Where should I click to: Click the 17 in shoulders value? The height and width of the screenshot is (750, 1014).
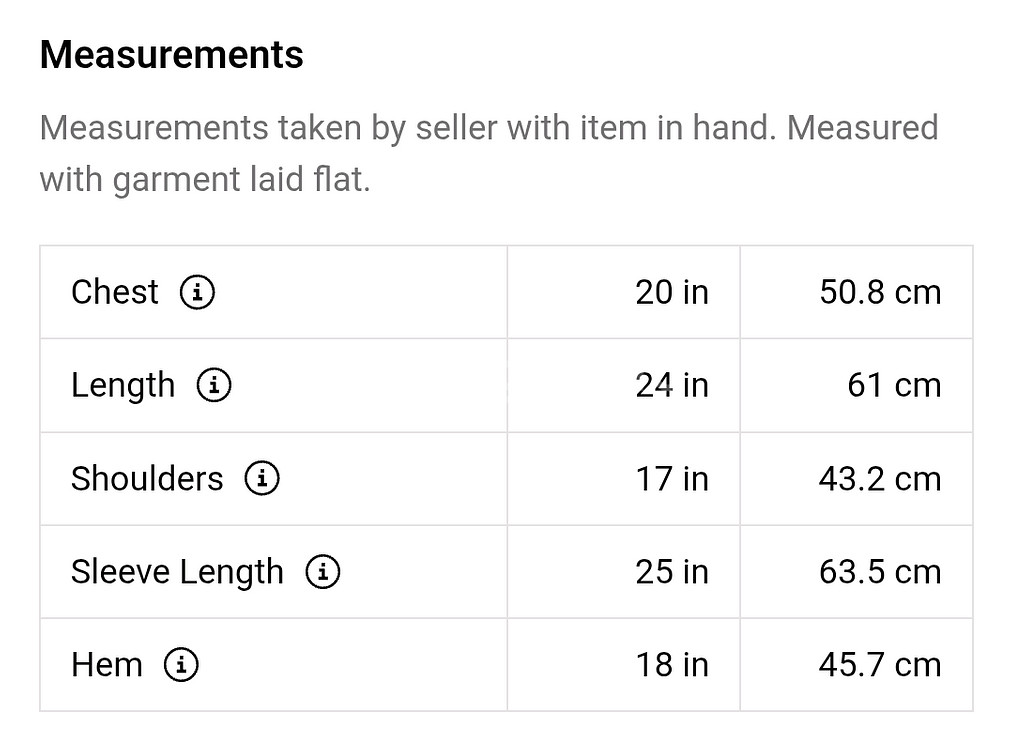[671, 478]
